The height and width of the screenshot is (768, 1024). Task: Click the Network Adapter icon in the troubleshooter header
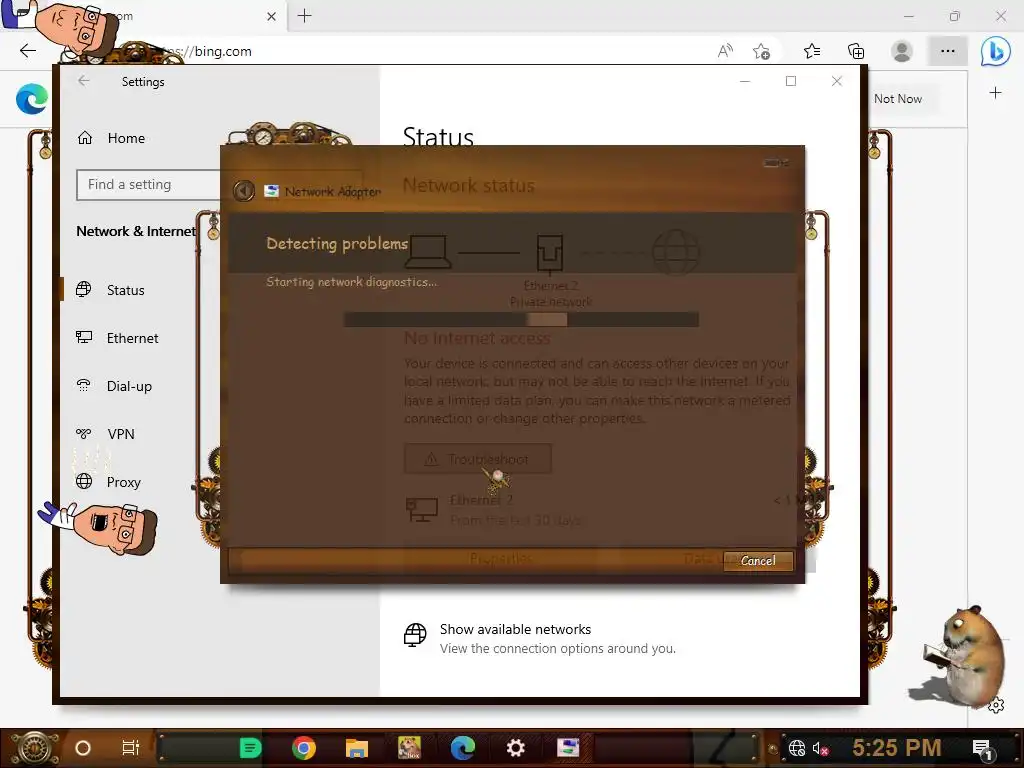pyautogui.click(x=271, y=191)
